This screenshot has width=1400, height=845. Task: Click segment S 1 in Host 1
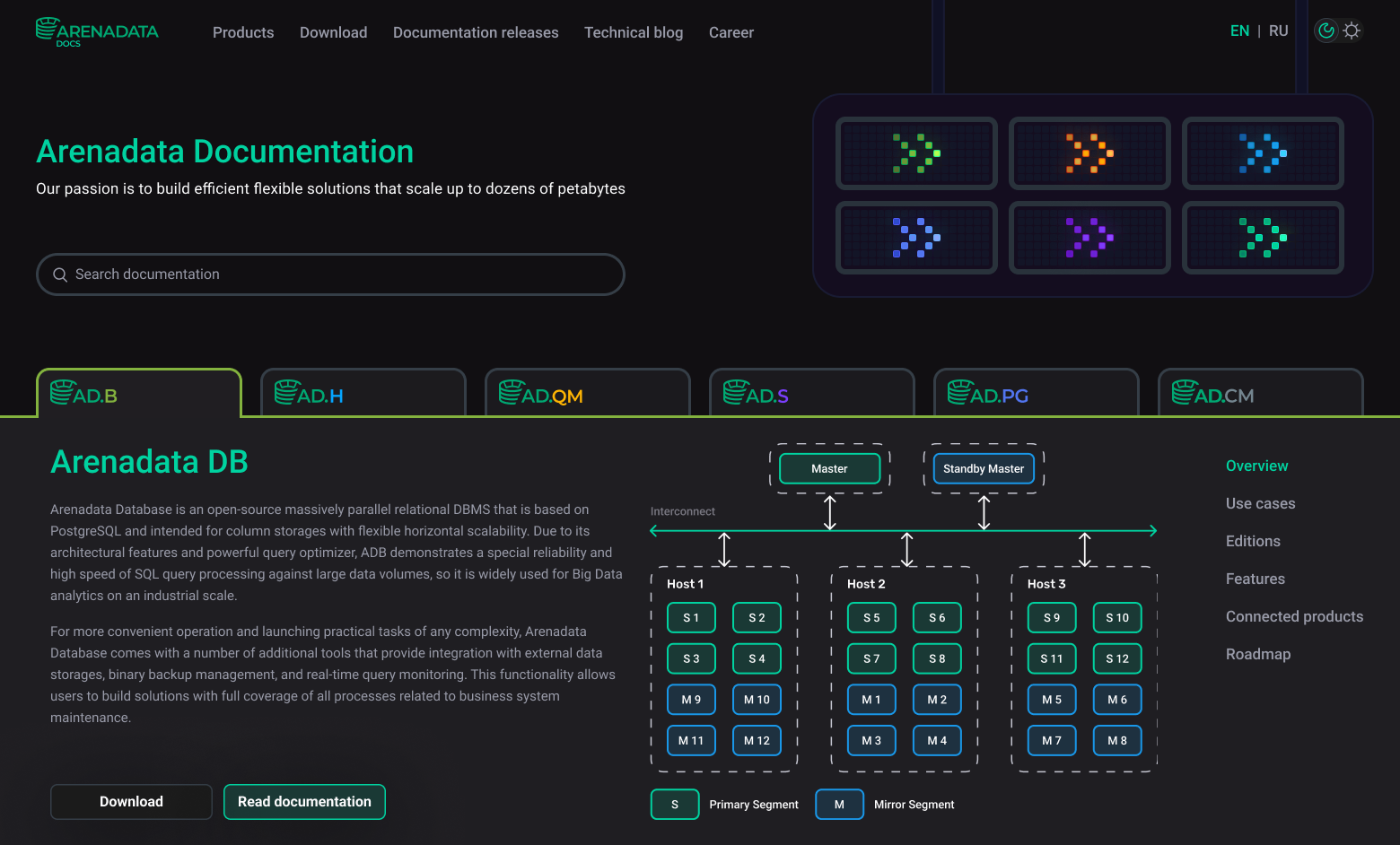(x=691, y=617)
